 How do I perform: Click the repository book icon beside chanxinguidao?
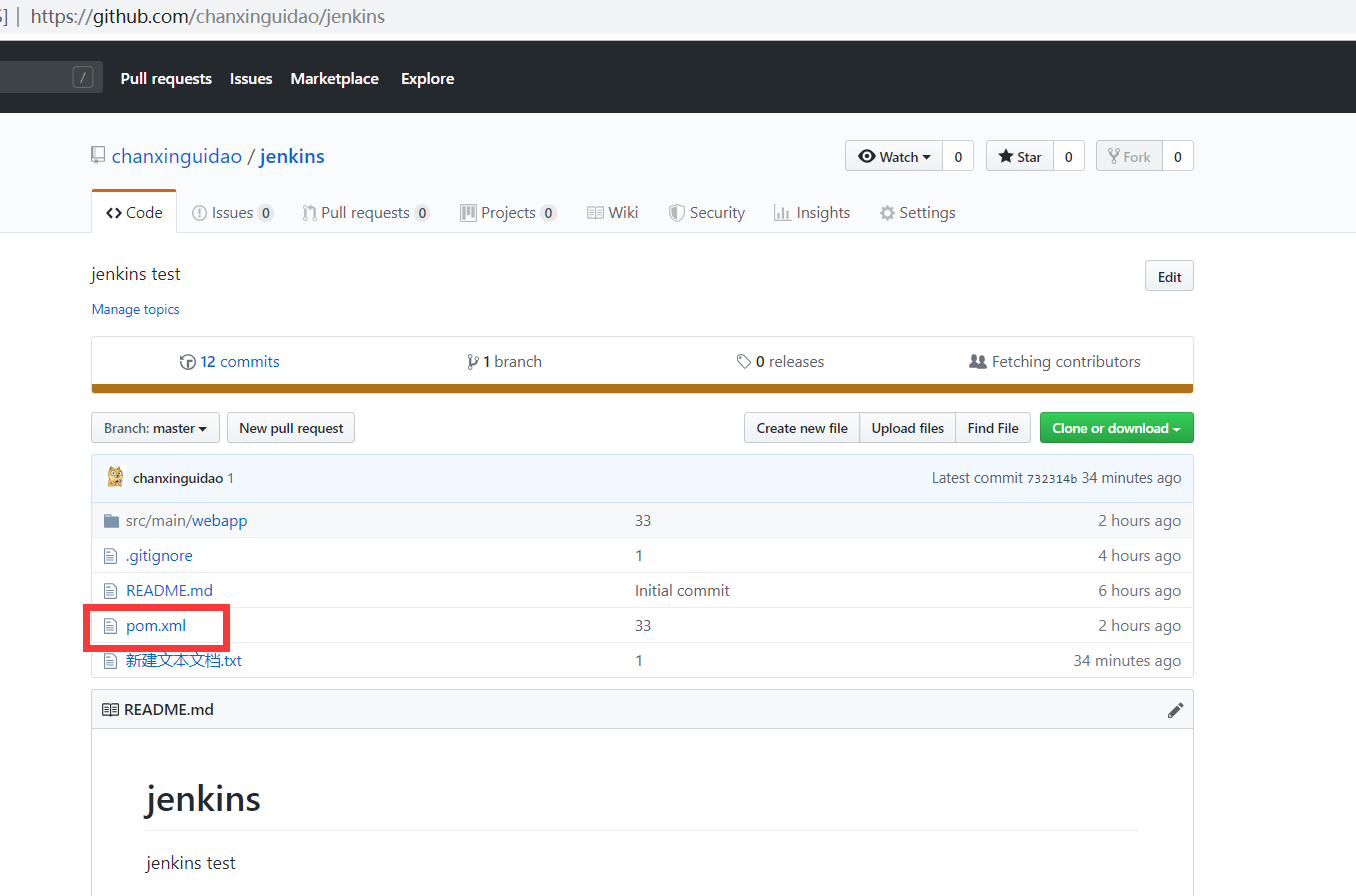click(98, 156)
